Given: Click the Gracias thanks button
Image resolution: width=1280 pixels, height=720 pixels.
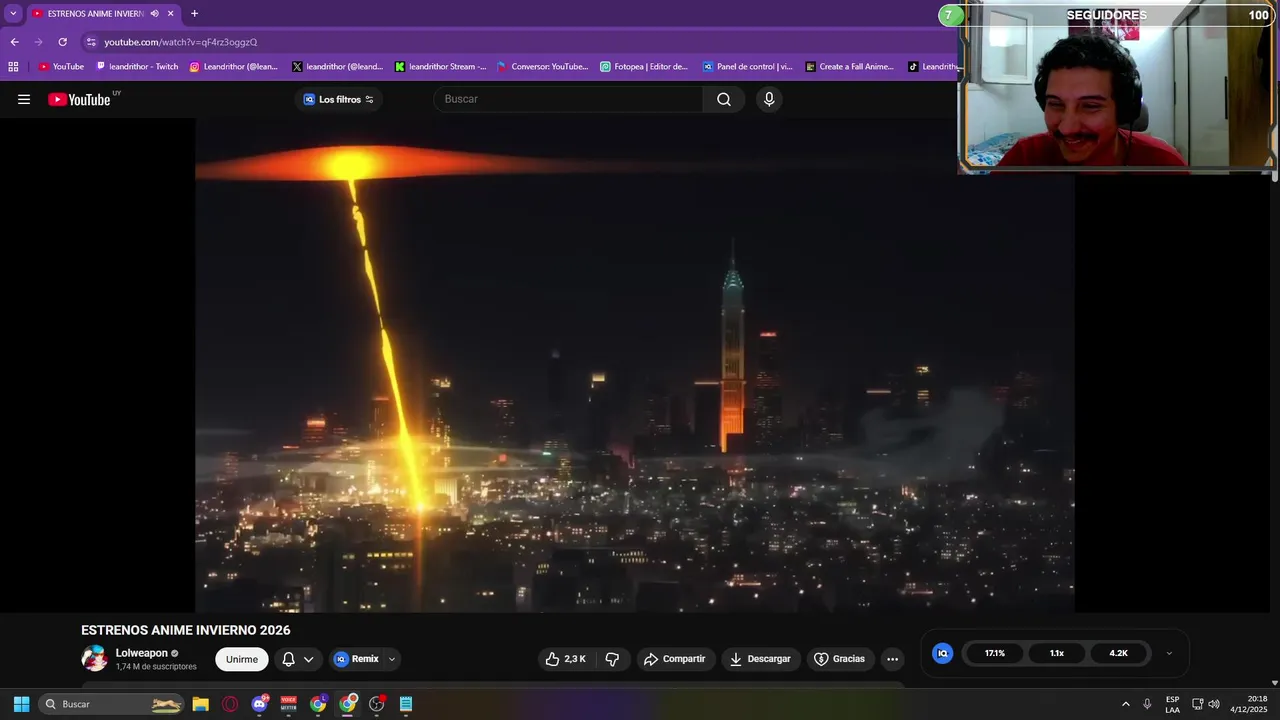Looking at the screenshot, I should pyautogui.click(x=839, y=659).
